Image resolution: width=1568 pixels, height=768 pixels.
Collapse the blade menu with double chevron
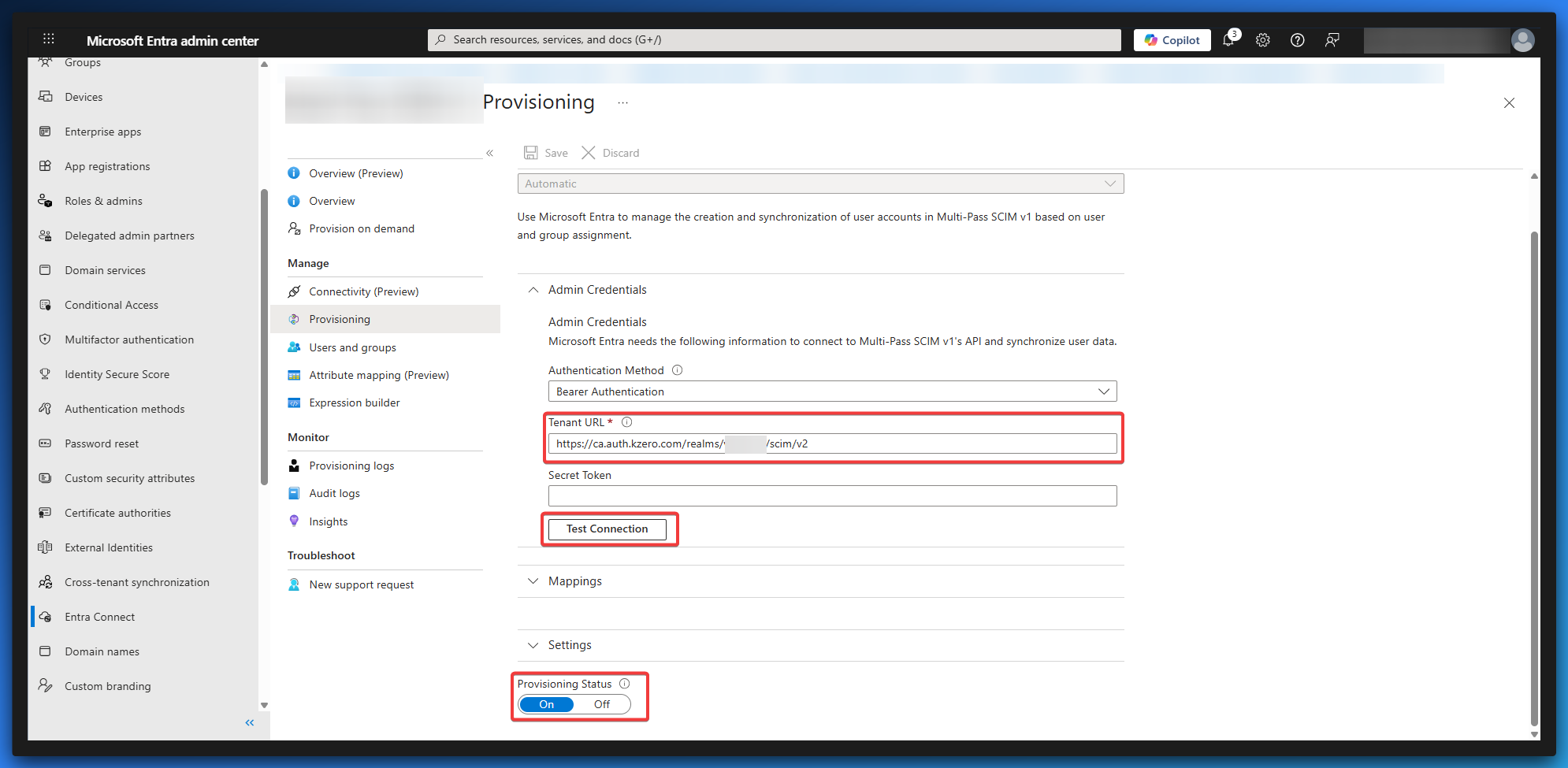489,153
